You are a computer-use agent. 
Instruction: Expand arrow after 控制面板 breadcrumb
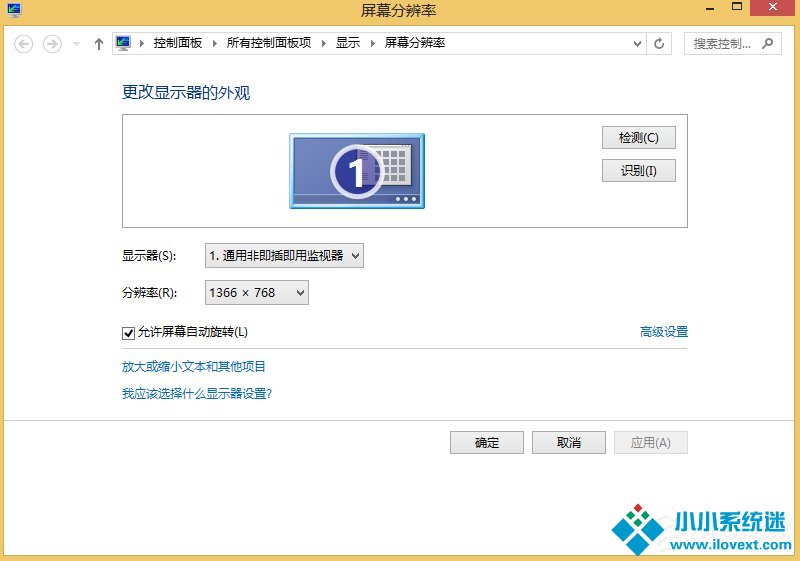(215, 43)
